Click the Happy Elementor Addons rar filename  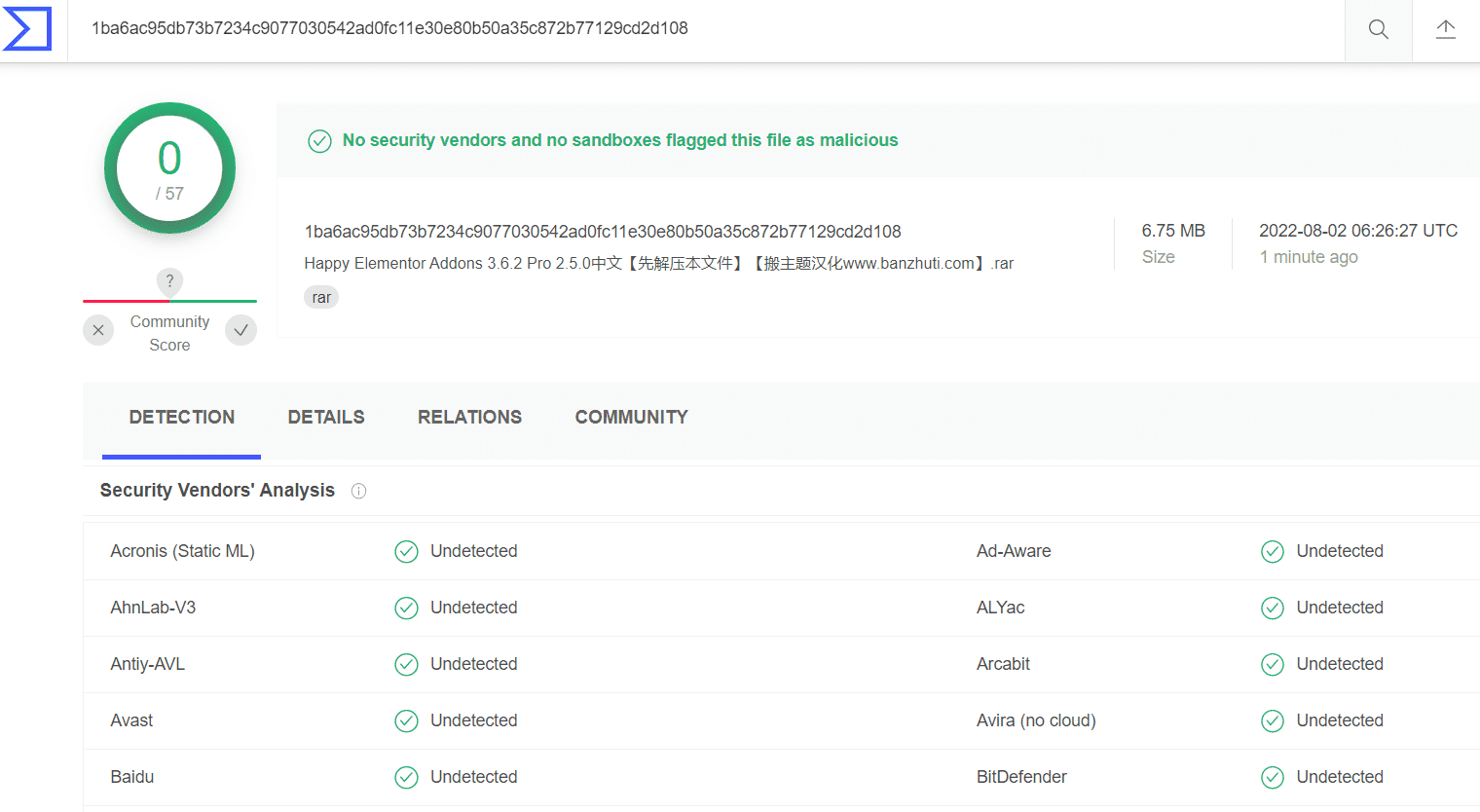(x=659, y=264)
